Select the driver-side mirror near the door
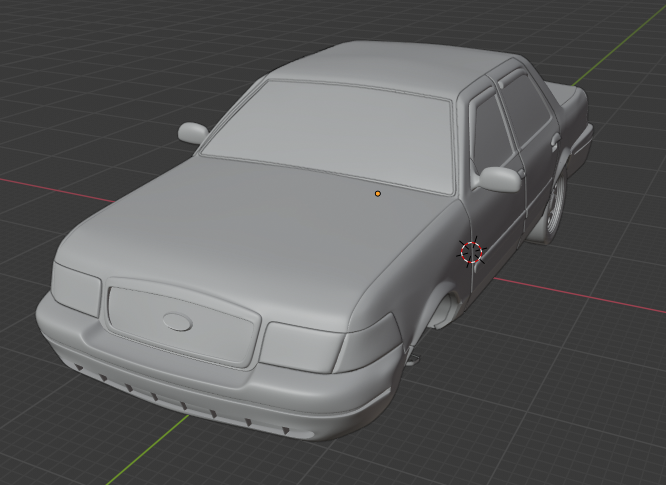This screenshot has height=485, width=666. pos(500,179)
